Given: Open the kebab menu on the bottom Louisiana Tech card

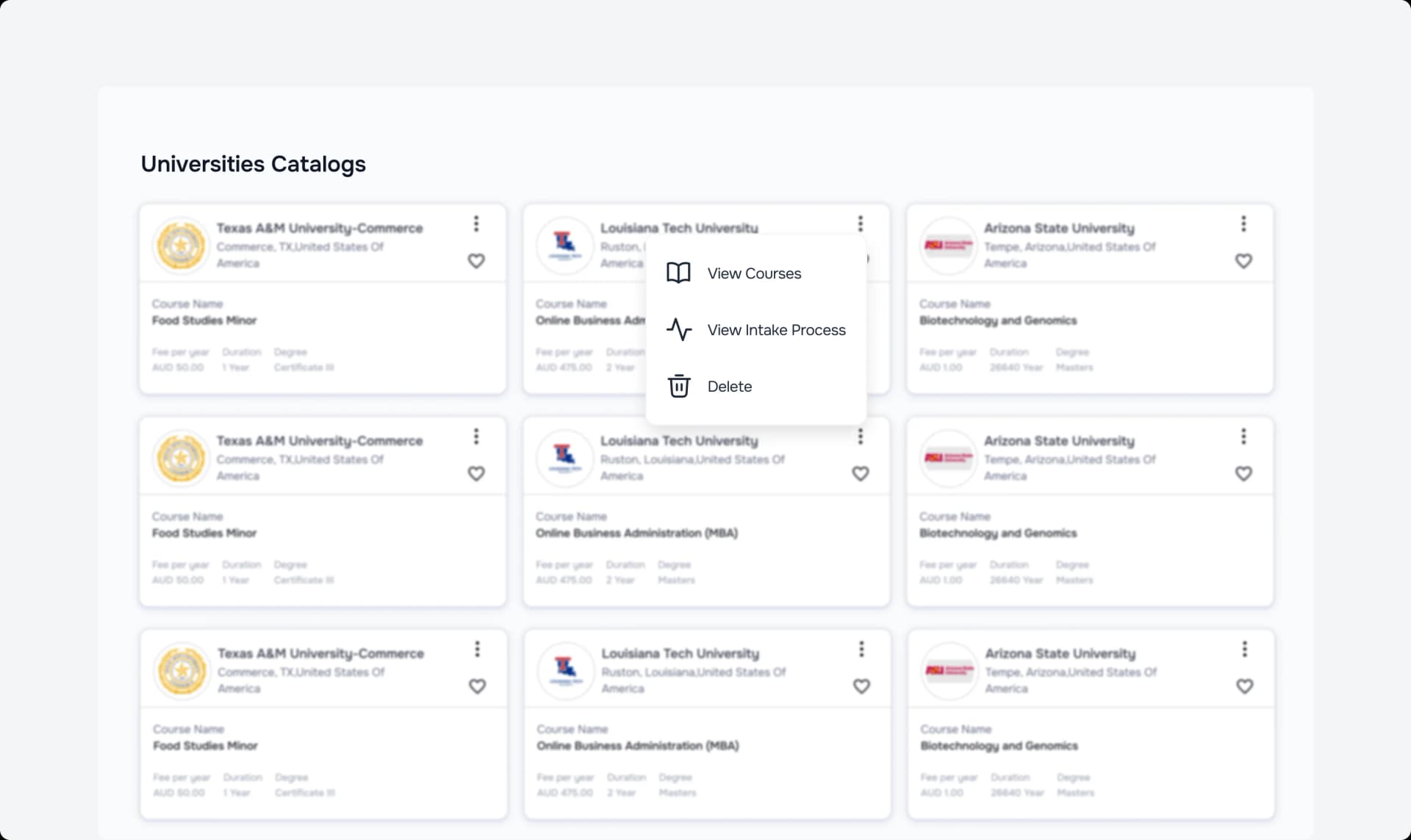Looking at the screenshot, I should pos(861,648).
